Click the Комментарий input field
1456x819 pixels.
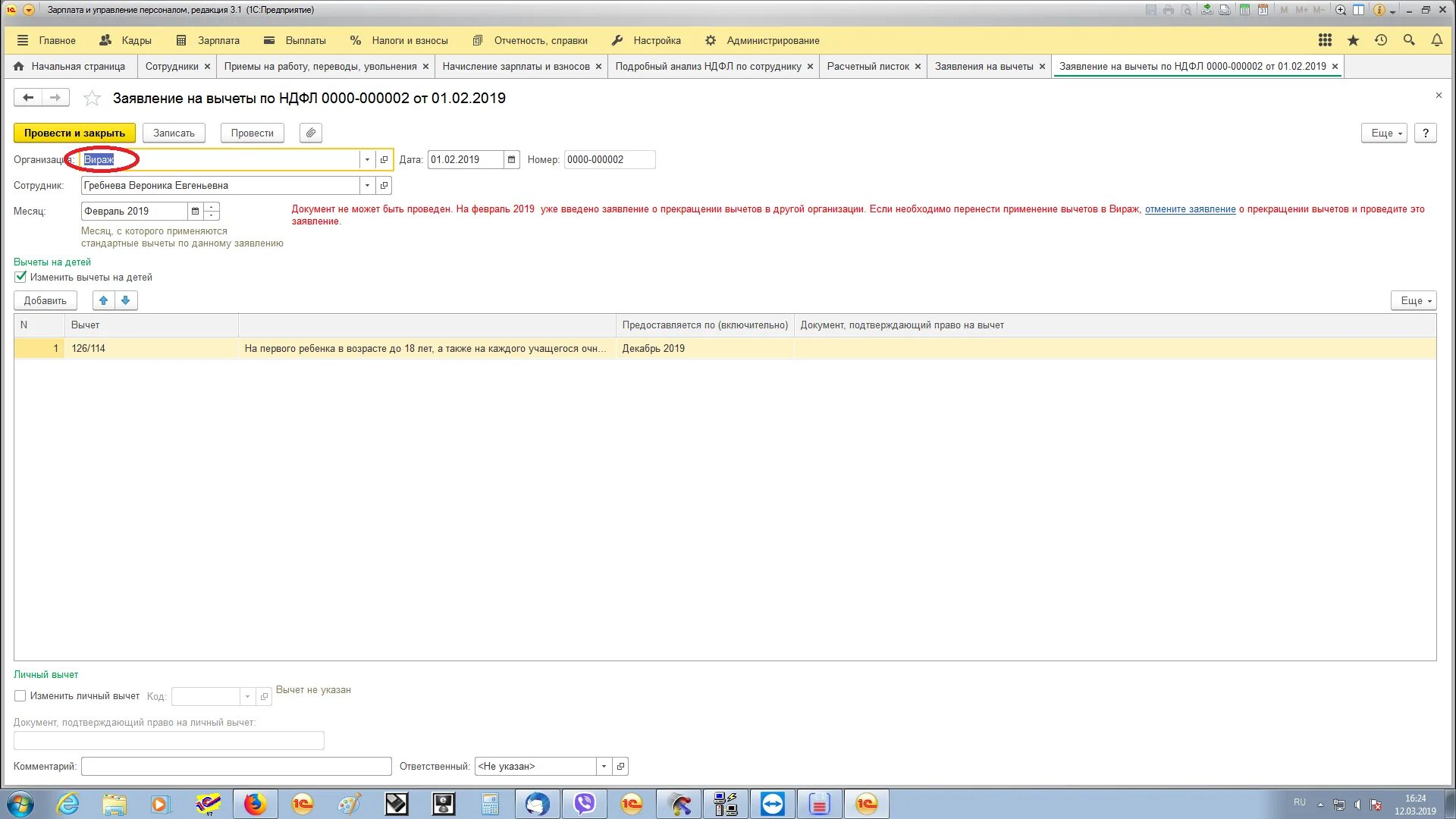[236, 767]
